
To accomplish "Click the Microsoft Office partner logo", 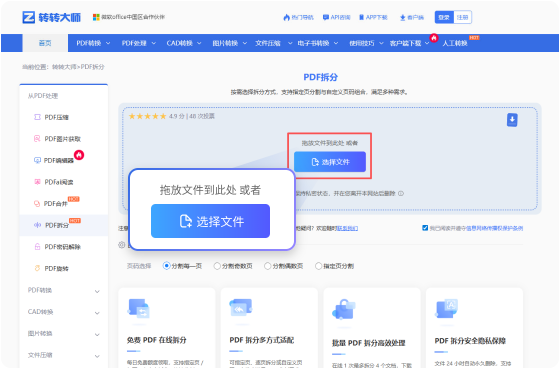I will 96,17.
